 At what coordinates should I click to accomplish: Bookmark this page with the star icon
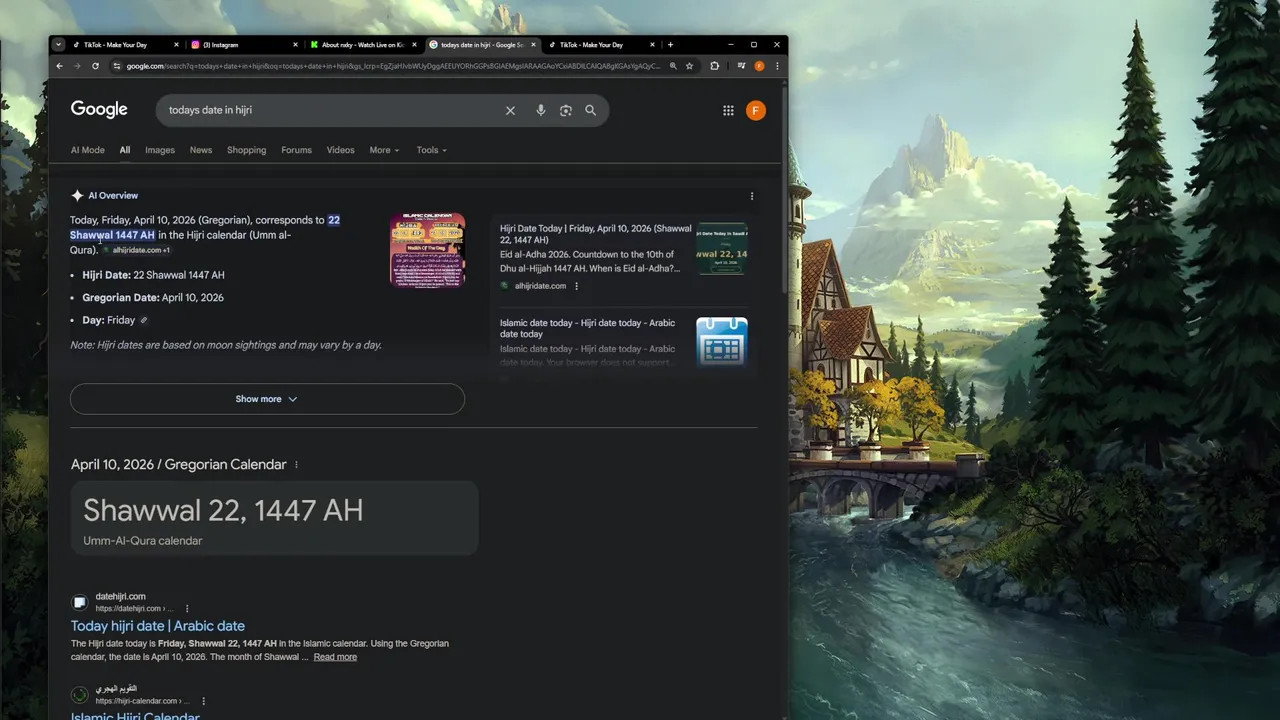coord(689,66)
